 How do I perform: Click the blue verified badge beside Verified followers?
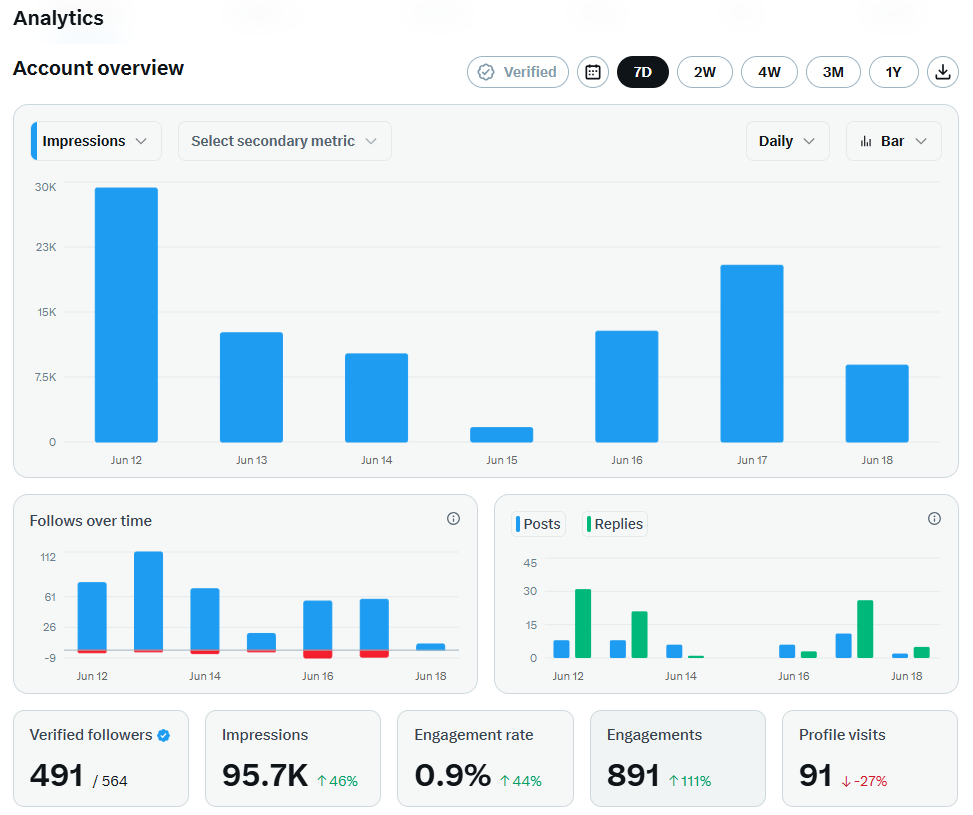coord(164,736)
